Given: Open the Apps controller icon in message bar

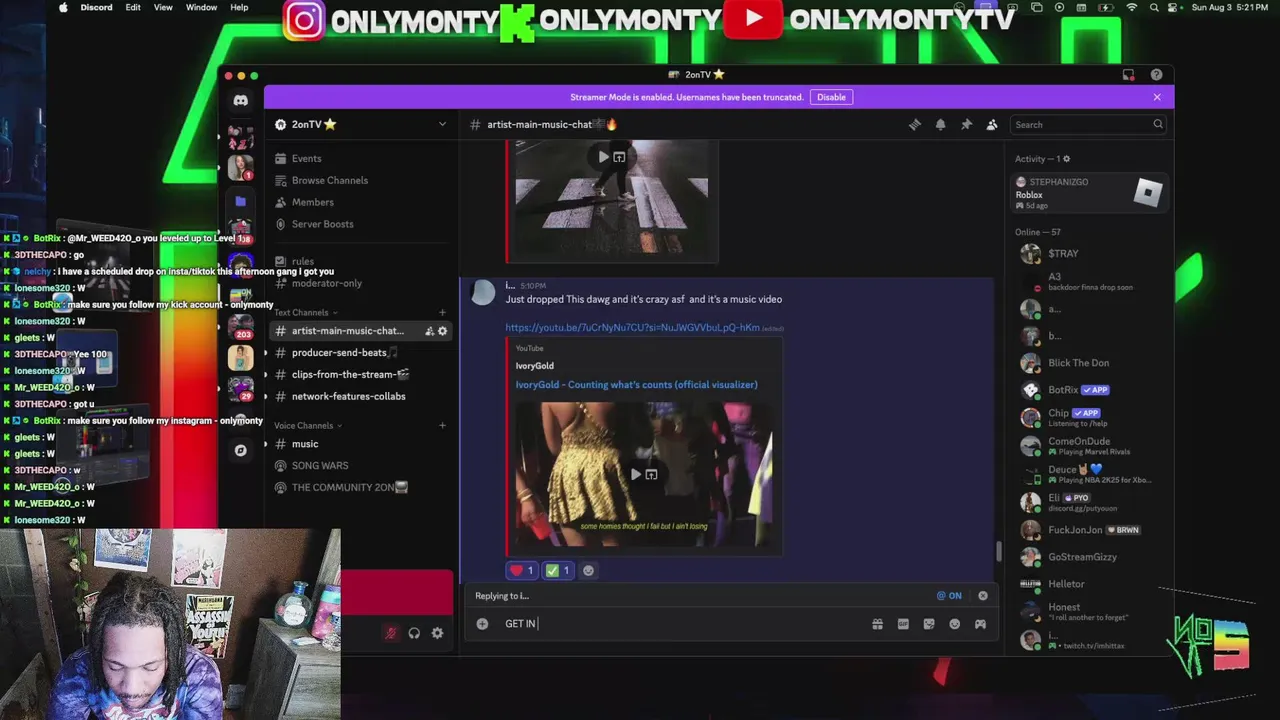Looking at the screenshot, I should pos(980,624).
